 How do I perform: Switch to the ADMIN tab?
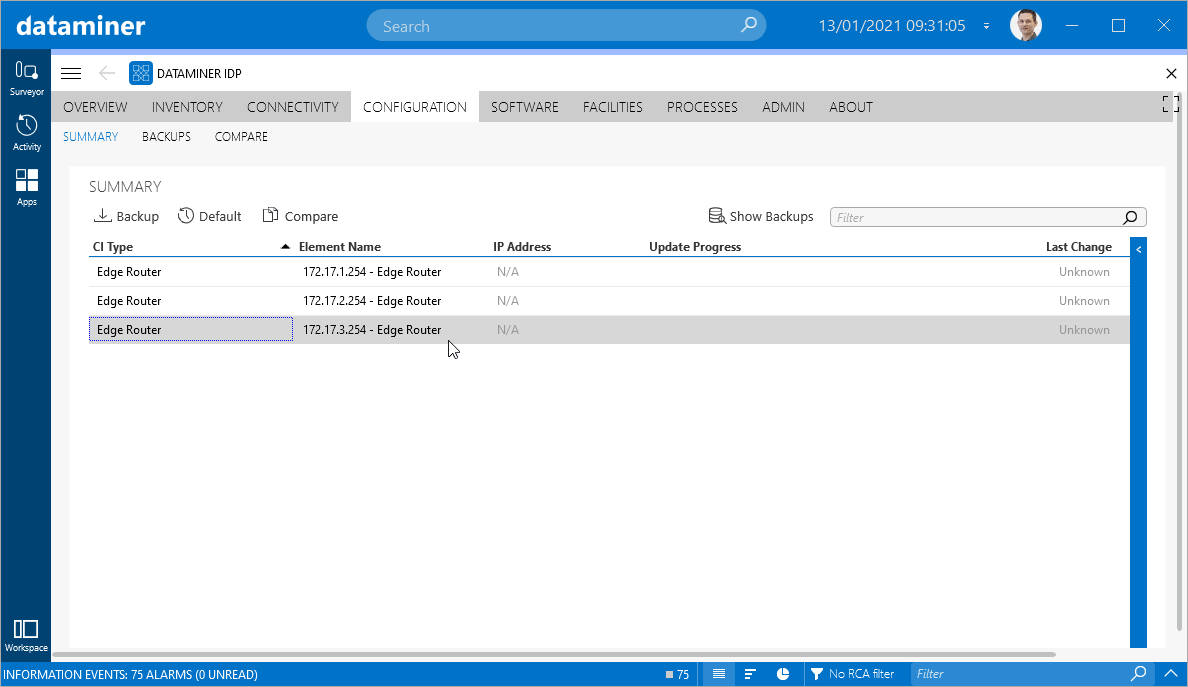coord(783,107)
